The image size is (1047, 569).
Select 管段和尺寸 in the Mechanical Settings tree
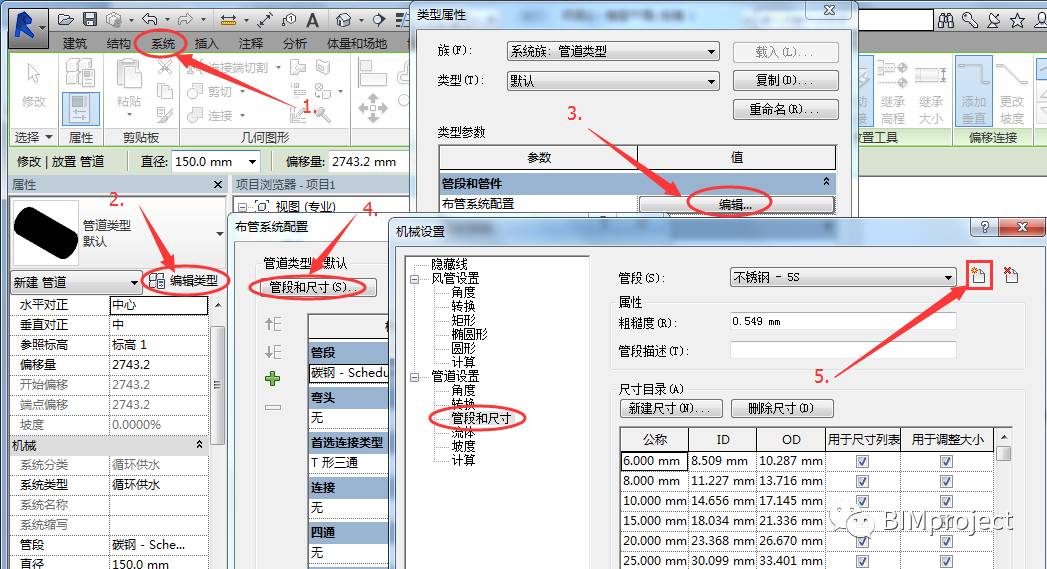(x=481, y=418)
